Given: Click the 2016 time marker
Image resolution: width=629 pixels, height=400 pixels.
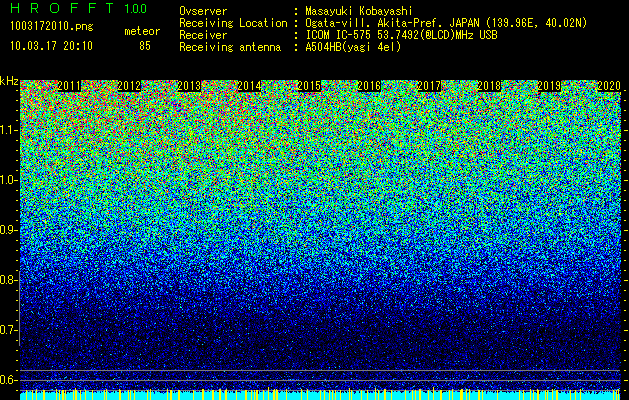Looking at the screenshot, I should click(x=369, y=86).
